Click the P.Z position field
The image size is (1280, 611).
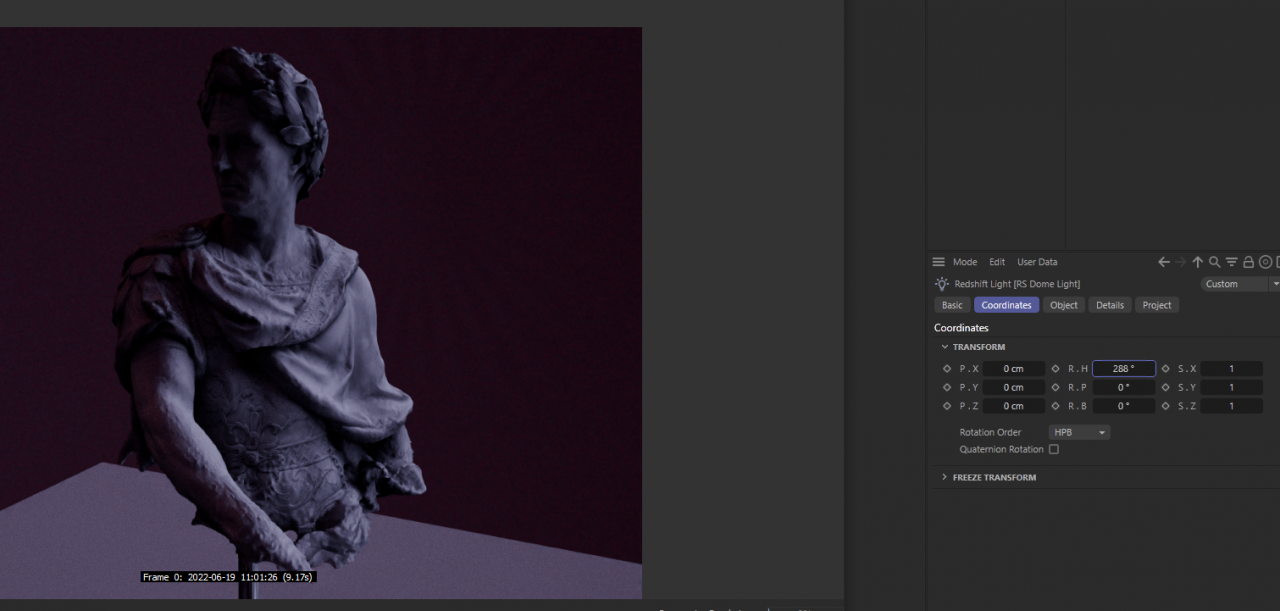(x=1014, y=406)
